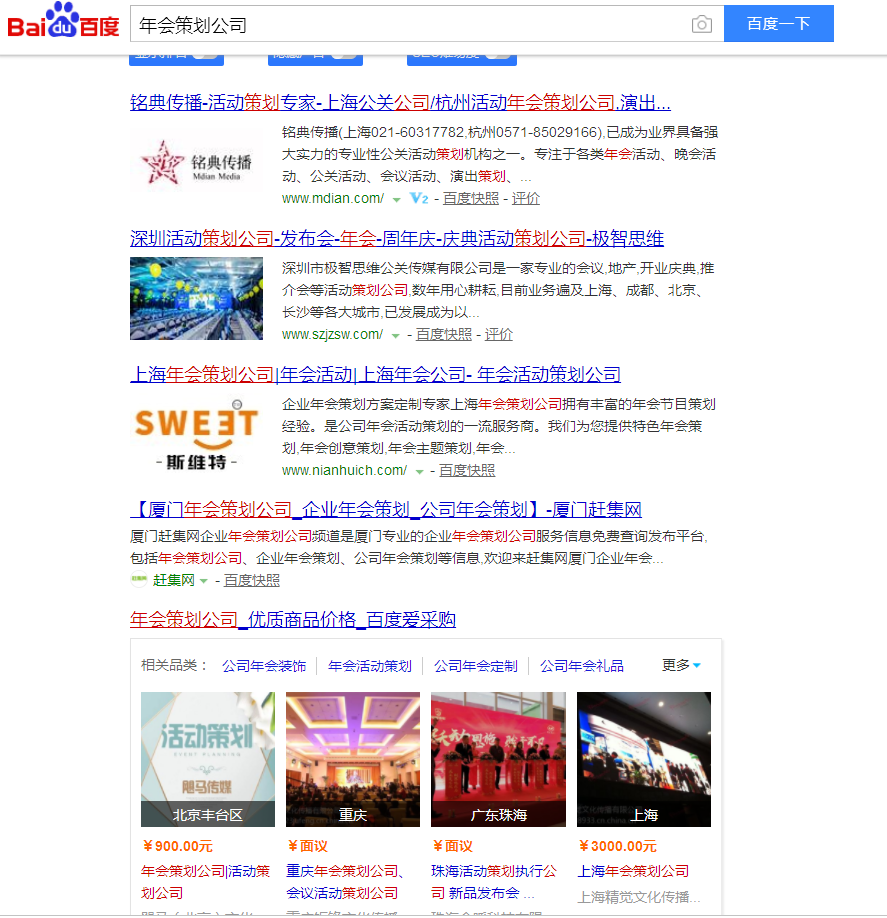This screenshot has width=887, height=918.
Task: Open image search via the camera icon
Action: 701,24
